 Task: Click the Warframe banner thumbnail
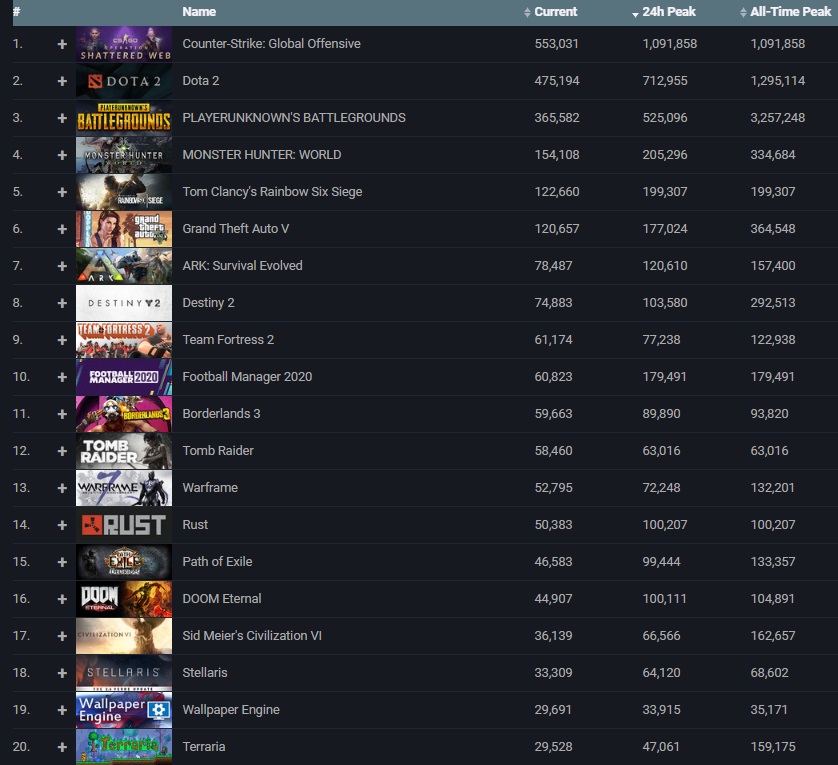click(123, 487)
